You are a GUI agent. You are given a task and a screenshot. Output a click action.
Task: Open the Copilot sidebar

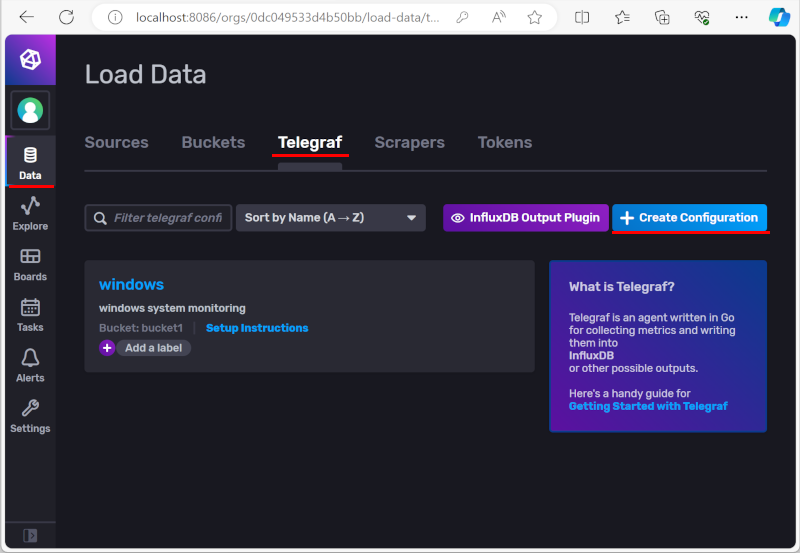[x=779, y=17]
